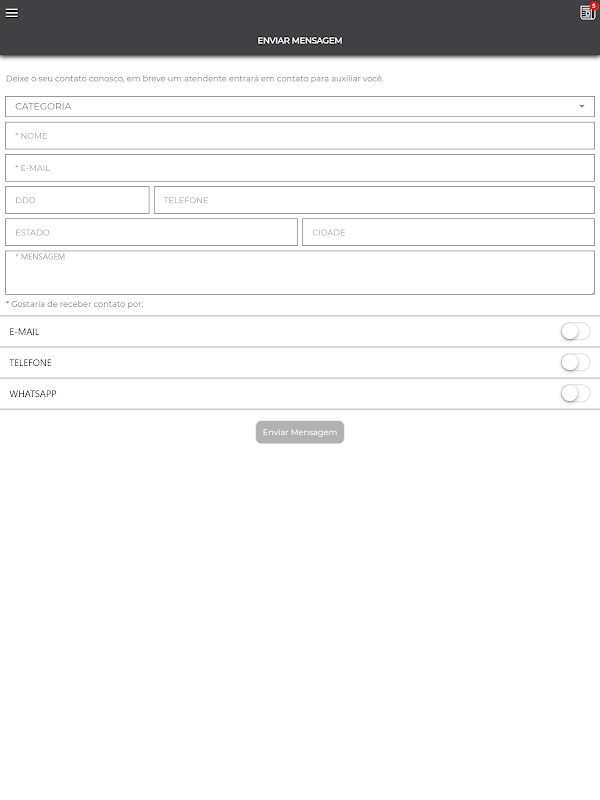Focus the ESTADO field
The image size is (600, 800).
click(x=152, y=232)
